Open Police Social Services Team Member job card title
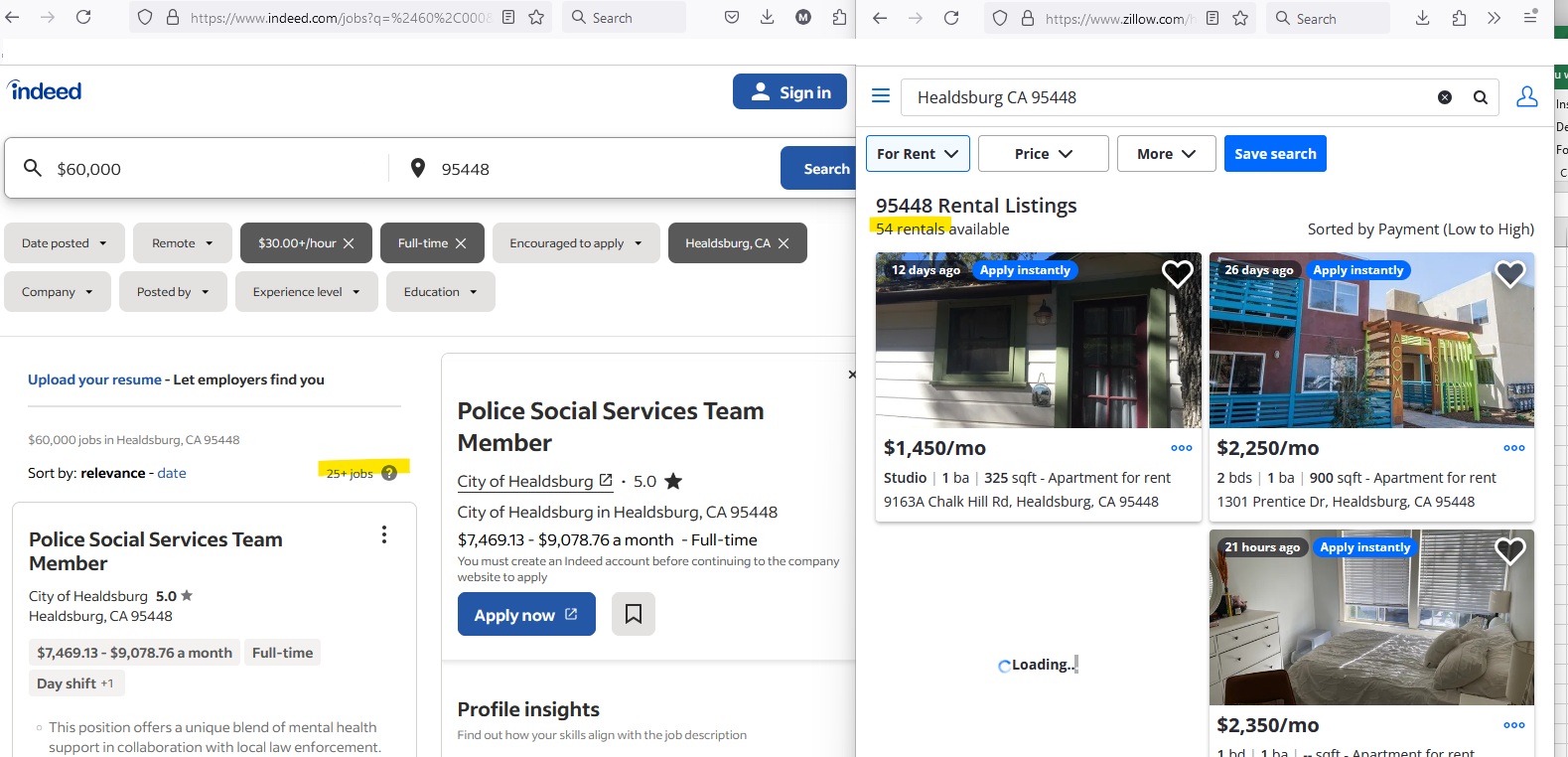 point(156,551)
